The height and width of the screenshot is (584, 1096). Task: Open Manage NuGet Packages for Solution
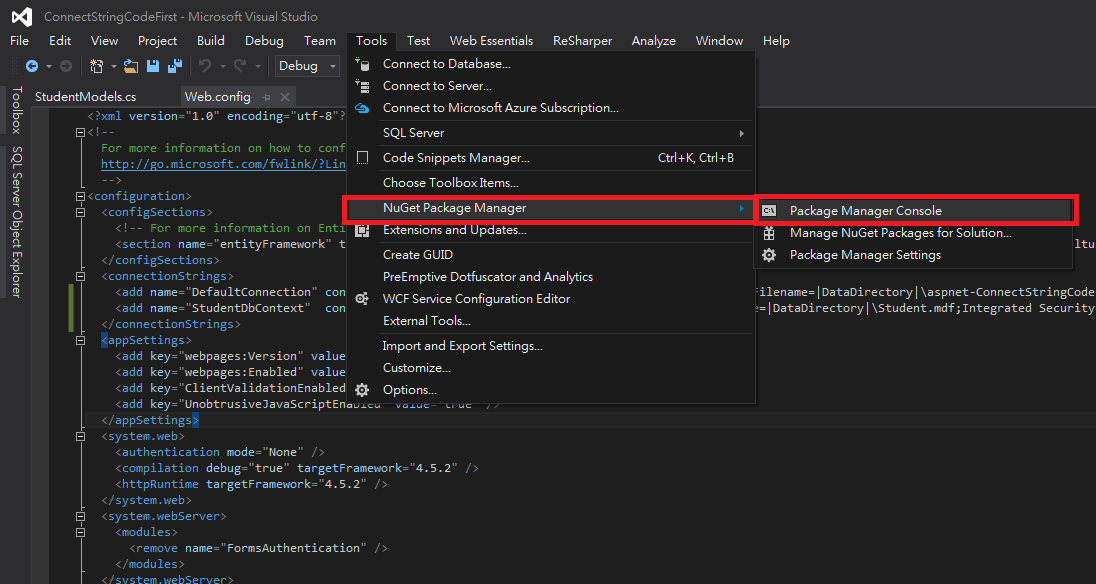click(x=900, y=233)
